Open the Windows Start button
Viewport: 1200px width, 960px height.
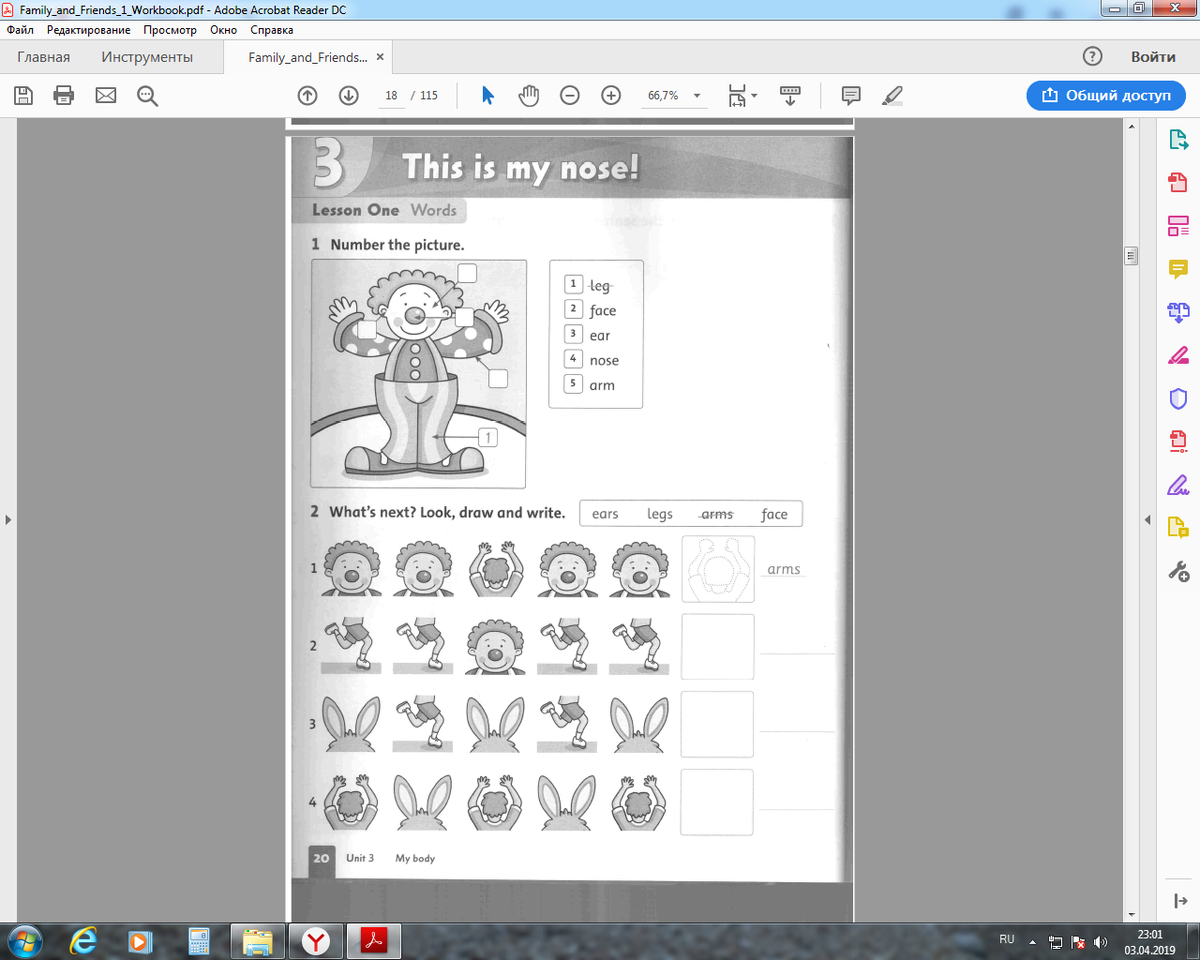tap(24, 942)
